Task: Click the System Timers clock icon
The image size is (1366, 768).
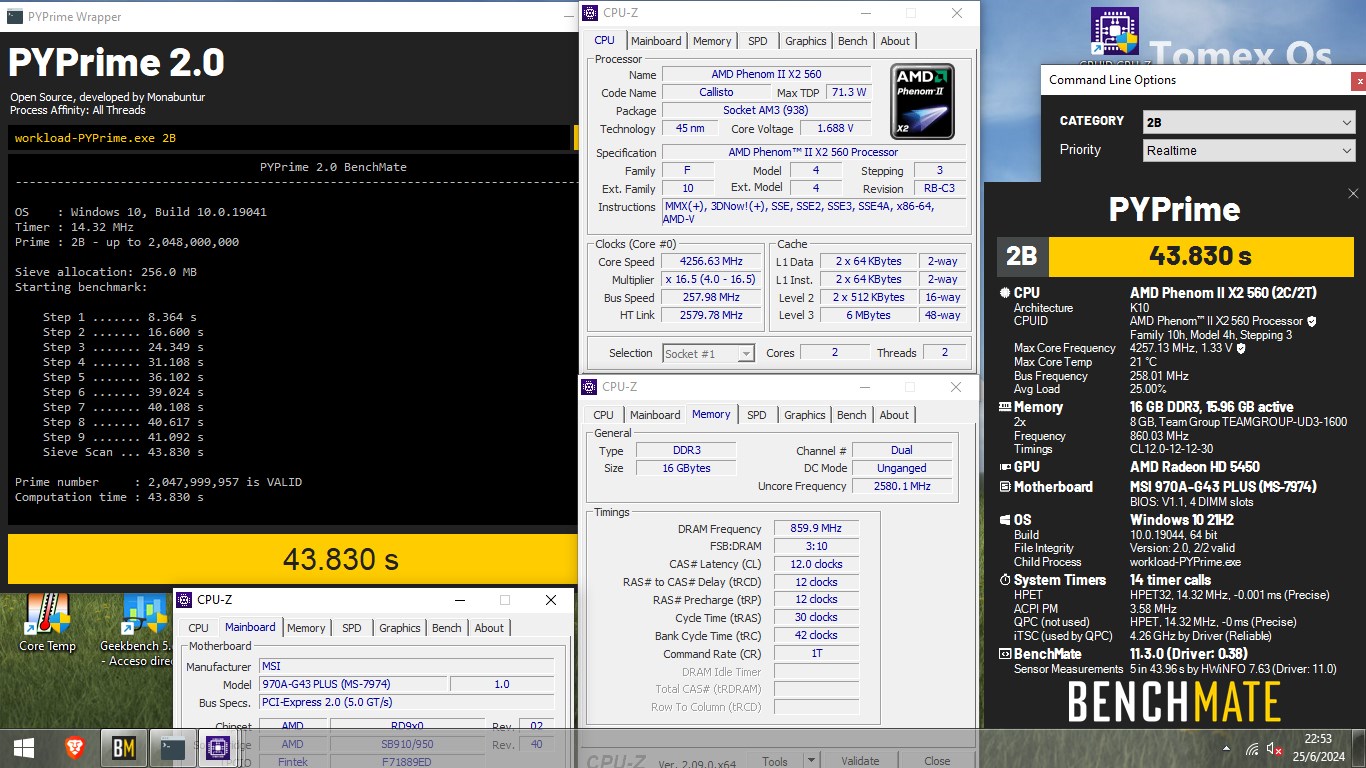Action: click(1004, 580)
